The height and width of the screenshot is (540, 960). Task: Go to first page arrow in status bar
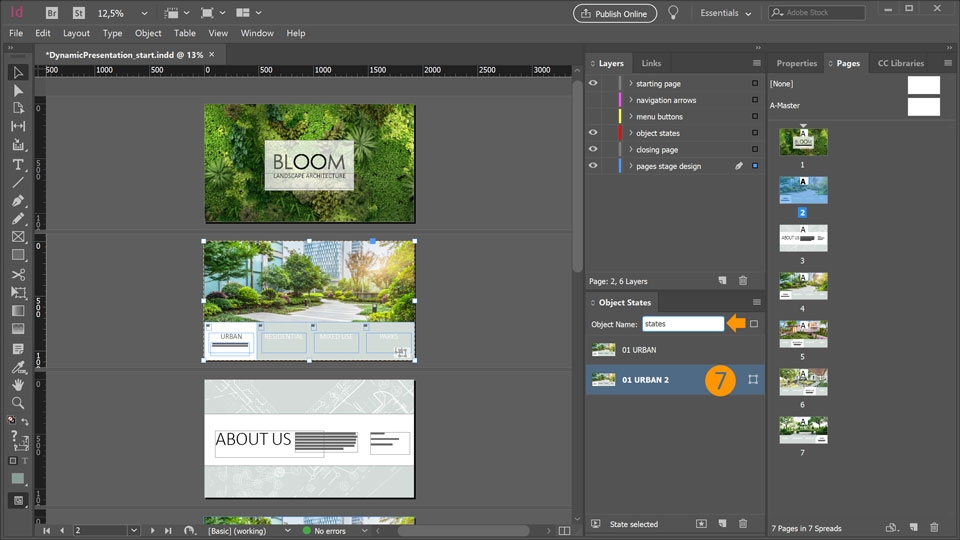click(x=47, y=530)
